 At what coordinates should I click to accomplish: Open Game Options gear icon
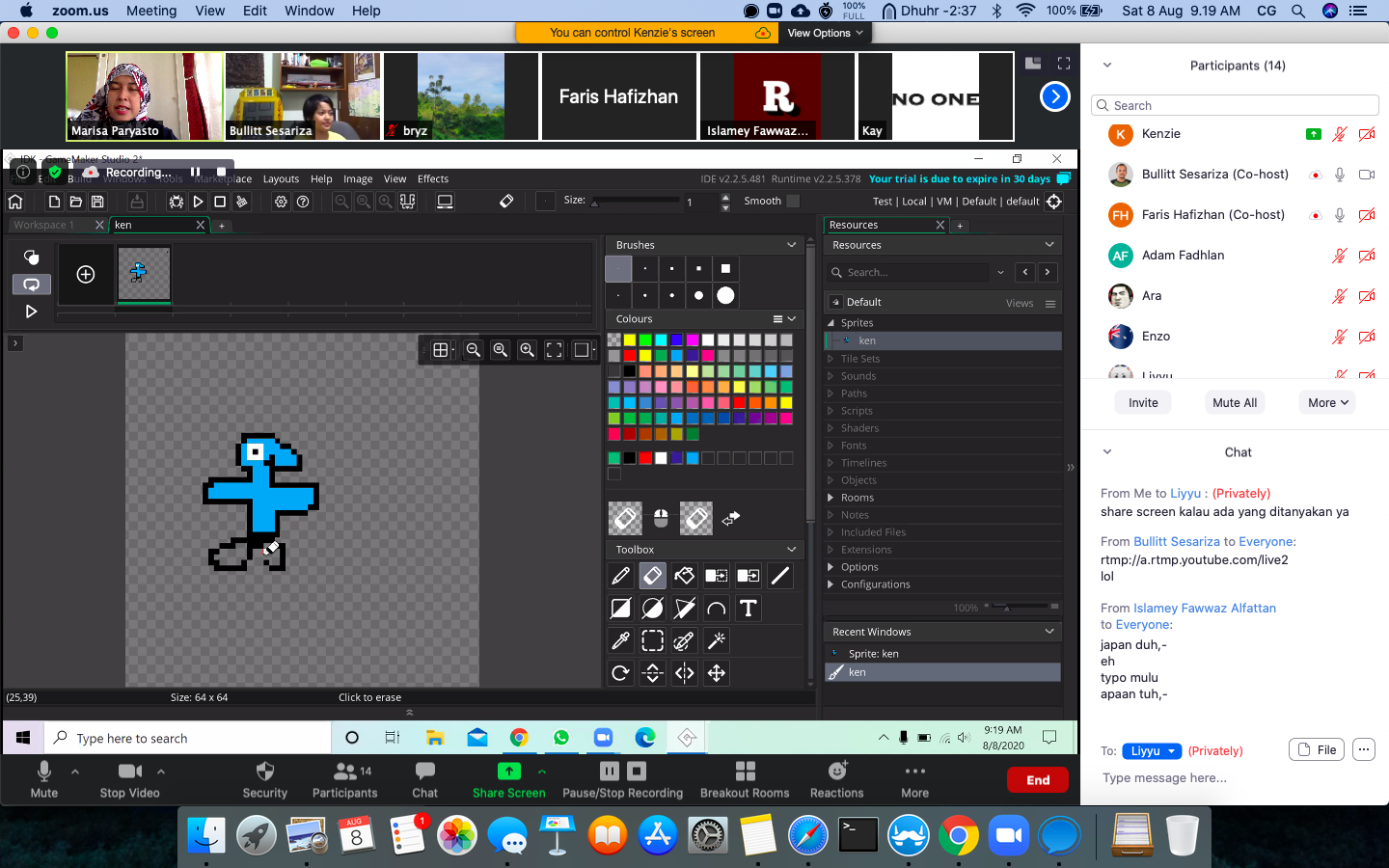coord(281,202)
